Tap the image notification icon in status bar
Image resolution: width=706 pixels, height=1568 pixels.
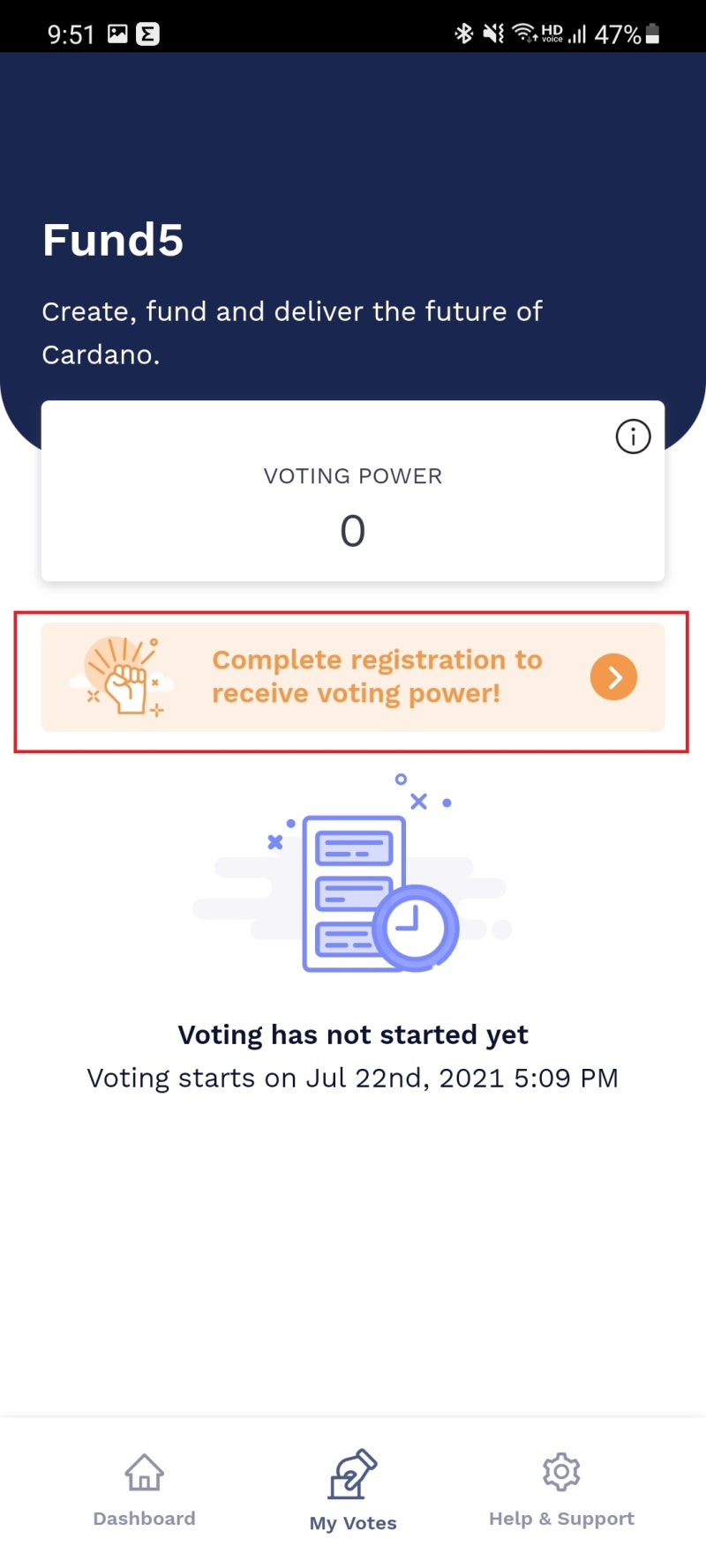point(117,34)
